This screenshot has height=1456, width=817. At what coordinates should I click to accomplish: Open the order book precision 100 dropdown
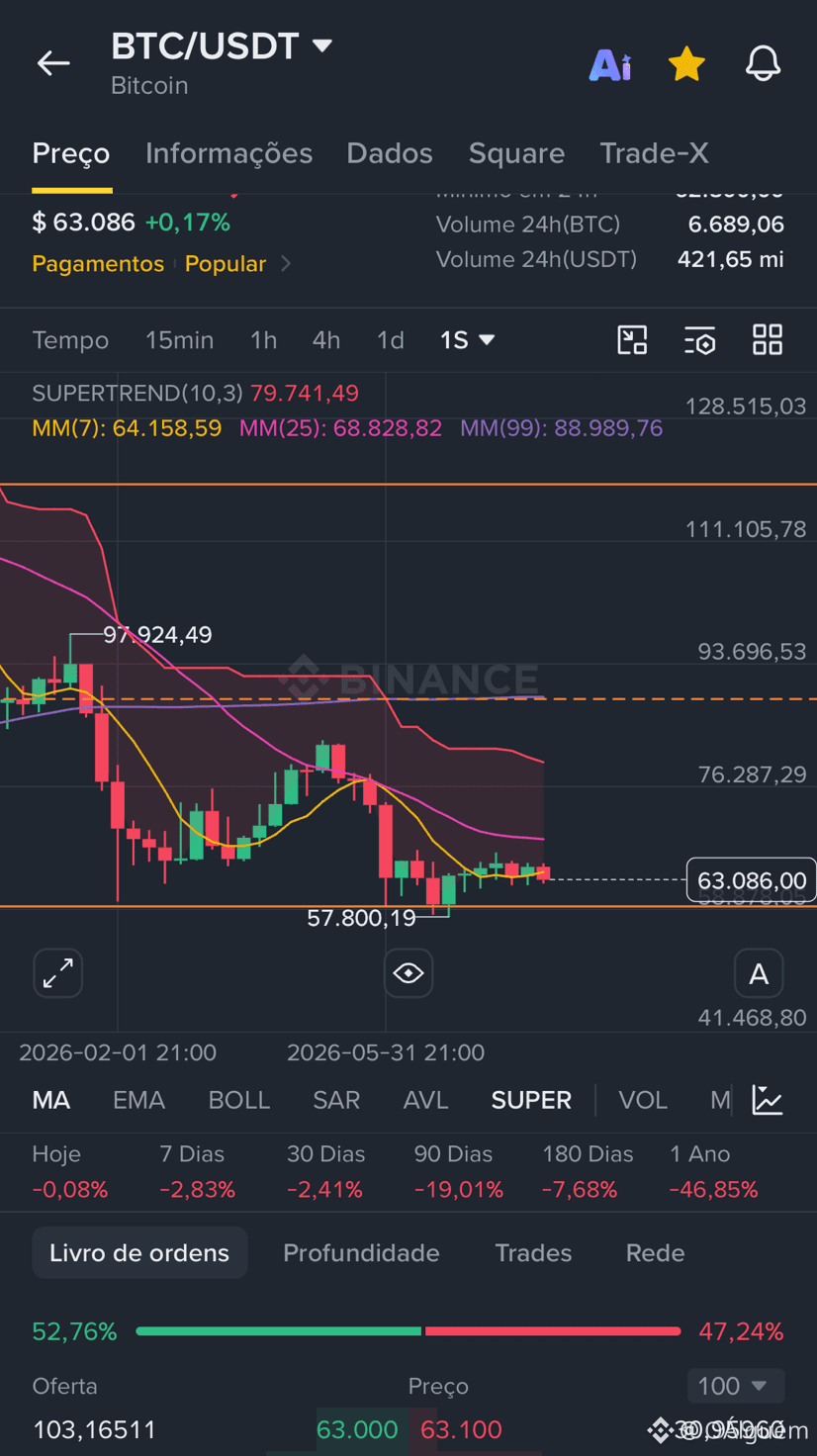coord(736,1386)
